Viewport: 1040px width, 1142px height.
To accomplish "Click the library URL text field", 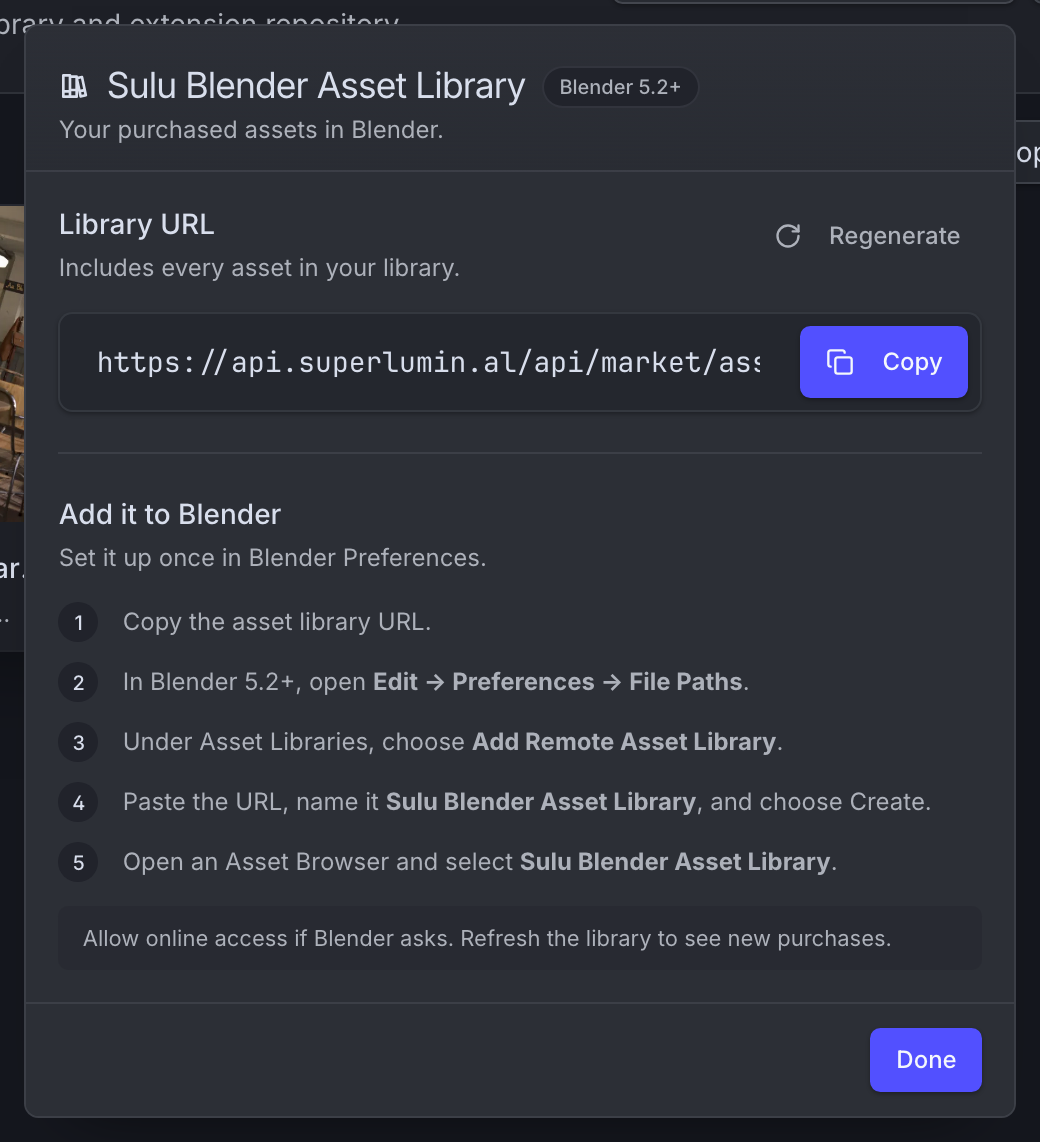I will [428, 362].
